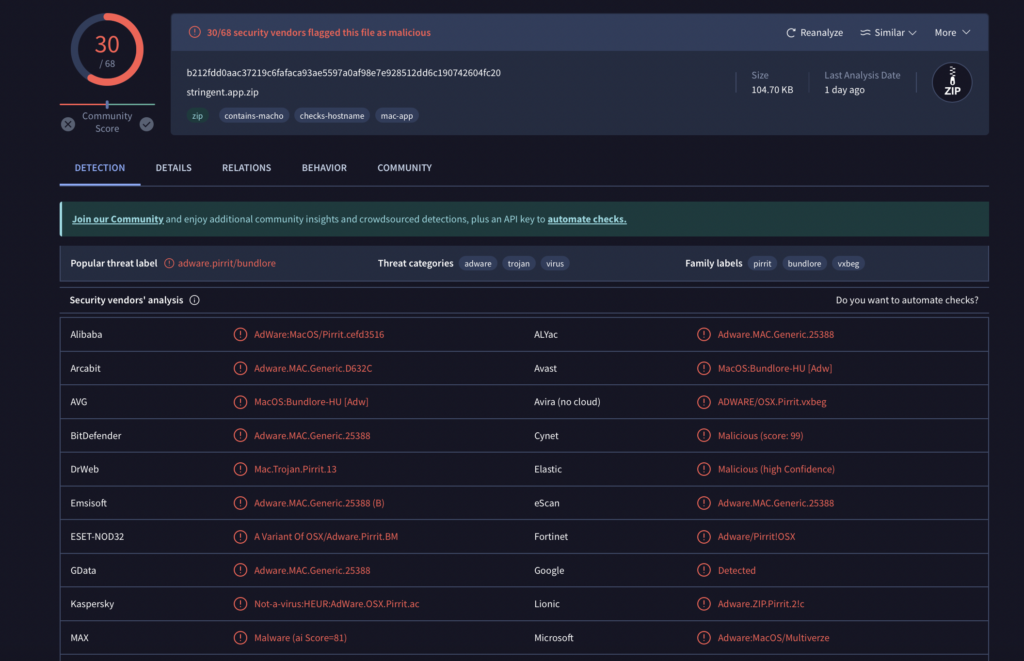Click the adware.pirrit/bundlore threat label
The image size is (1024, 661).
coord(227,263)
